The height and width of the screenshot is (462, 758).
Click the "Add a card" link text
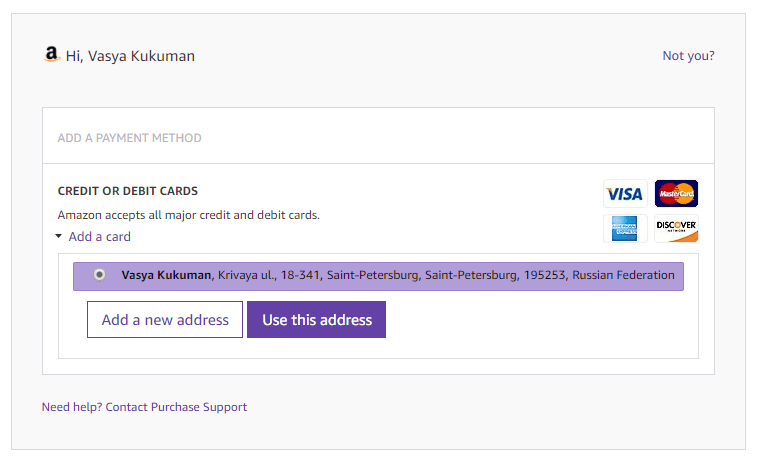coord(99,237)
